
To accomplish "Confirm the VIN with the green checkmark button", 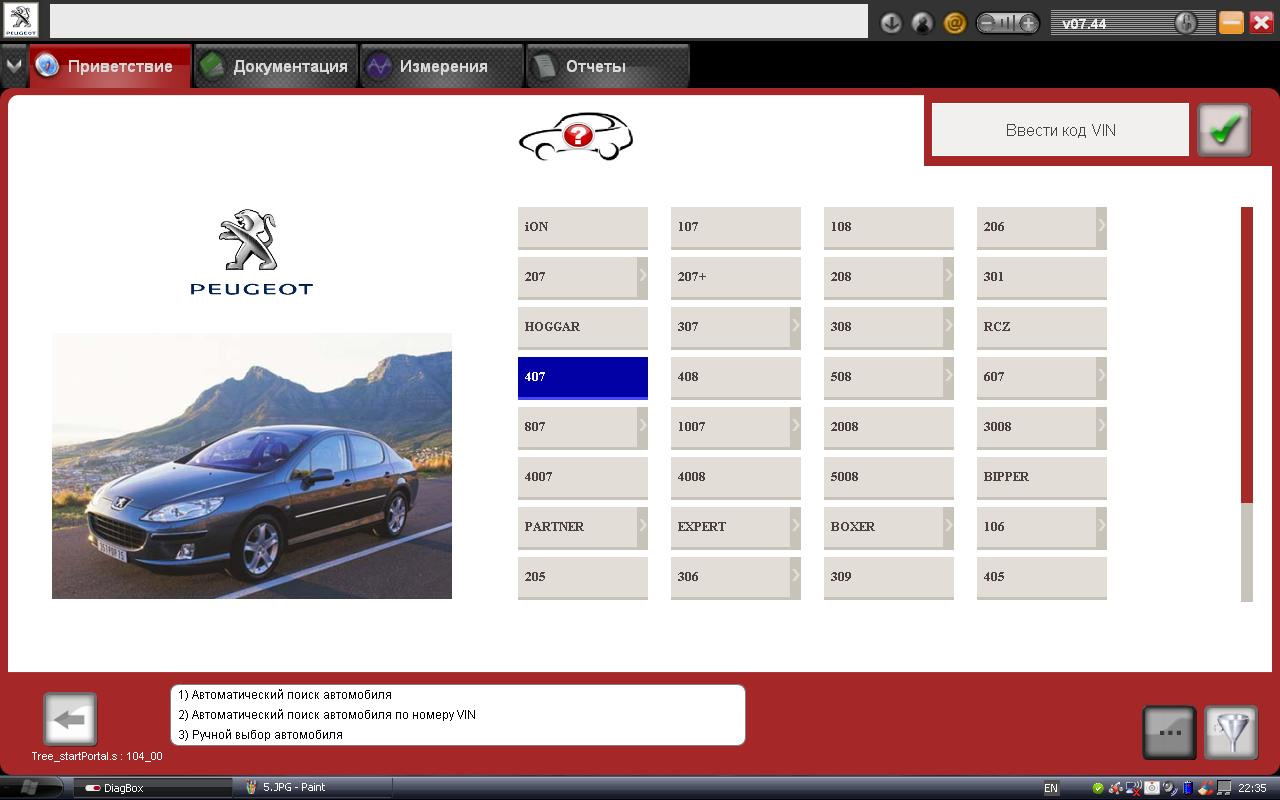I will click(x=1224, y=130).
